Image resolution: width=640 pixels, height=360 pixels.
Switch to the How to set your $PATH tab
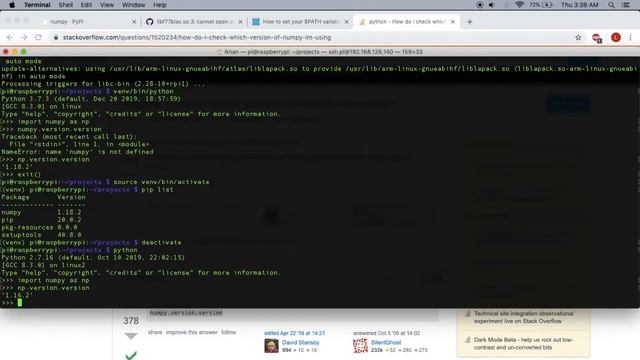(300, 22)
